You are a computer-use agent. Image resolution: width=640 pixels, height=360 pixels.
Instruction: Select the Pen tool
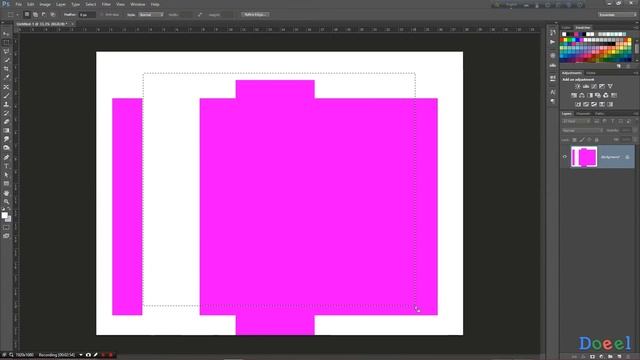[6, 157]
